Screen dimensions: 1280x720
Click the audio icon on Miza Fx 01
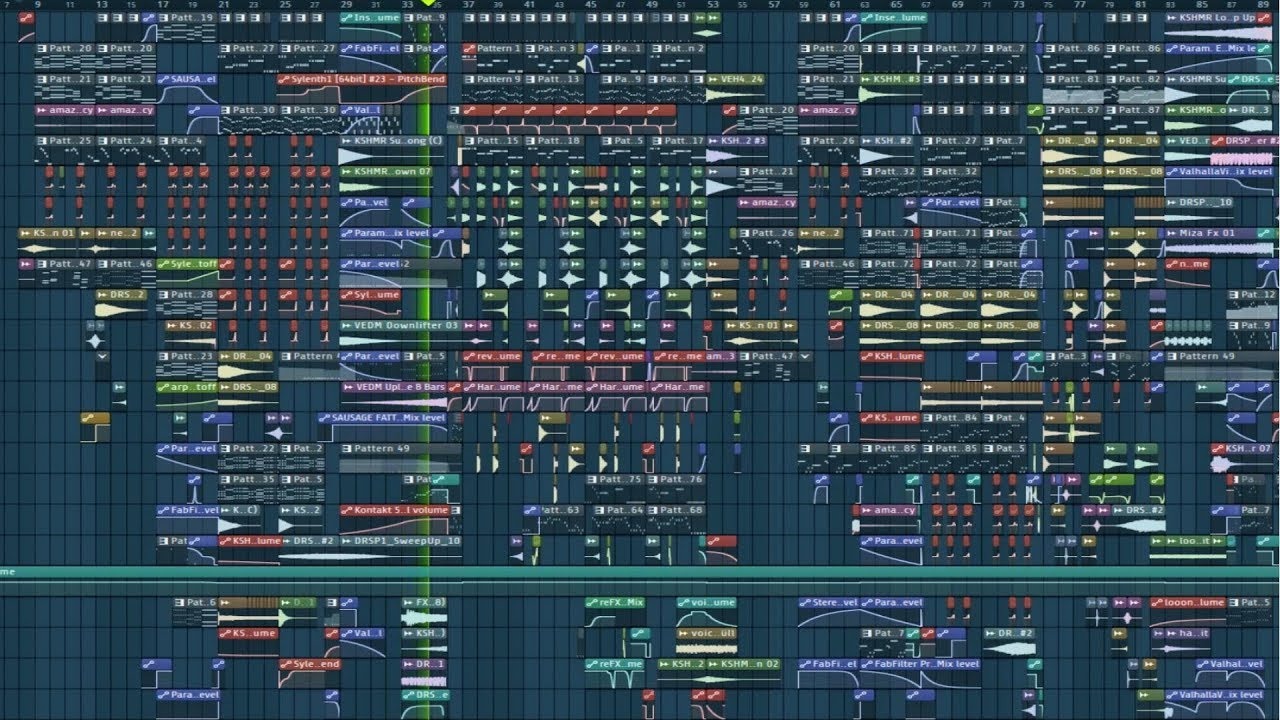1171,233
